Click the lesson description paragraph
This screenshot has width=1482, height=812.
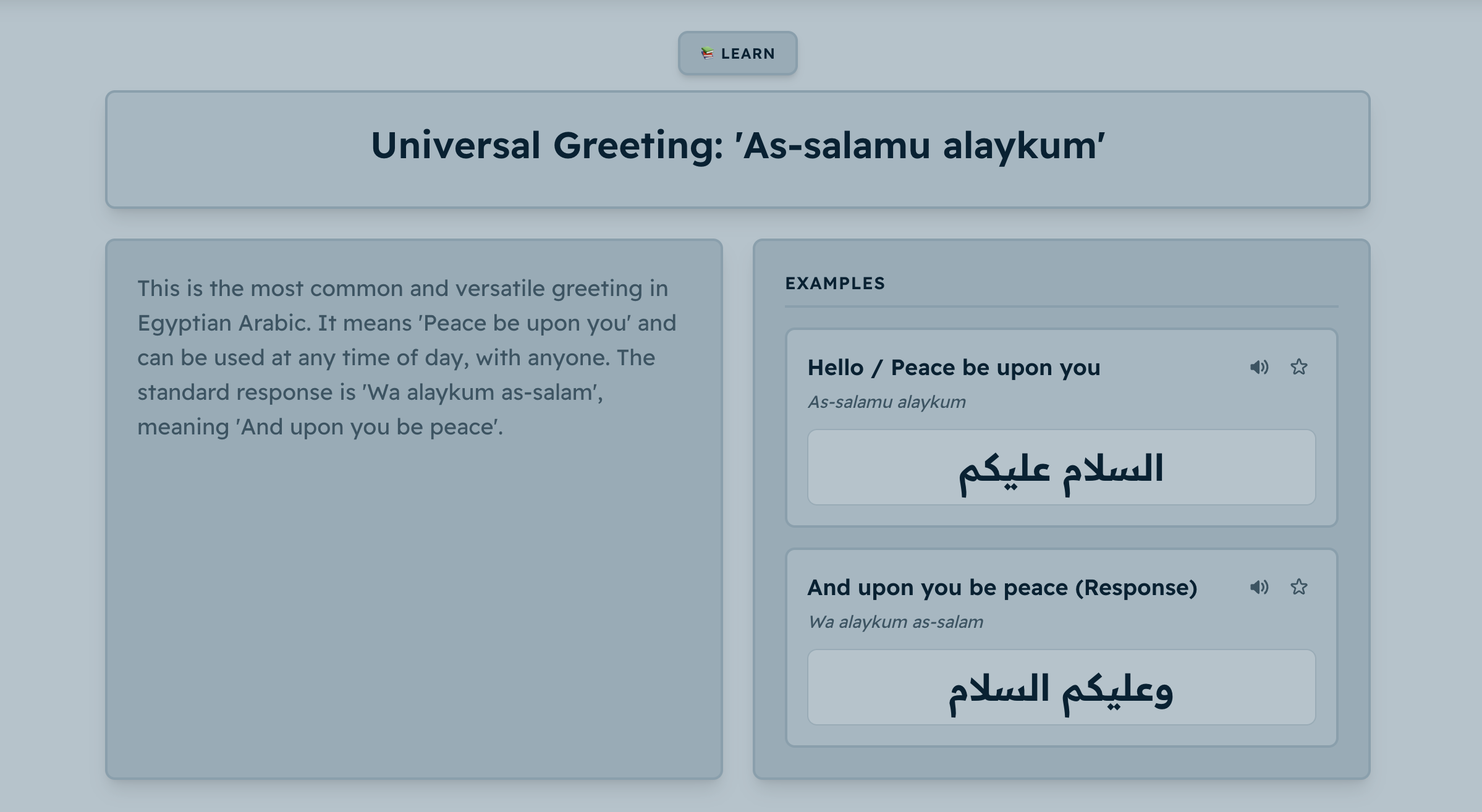(x=407, y=358)
